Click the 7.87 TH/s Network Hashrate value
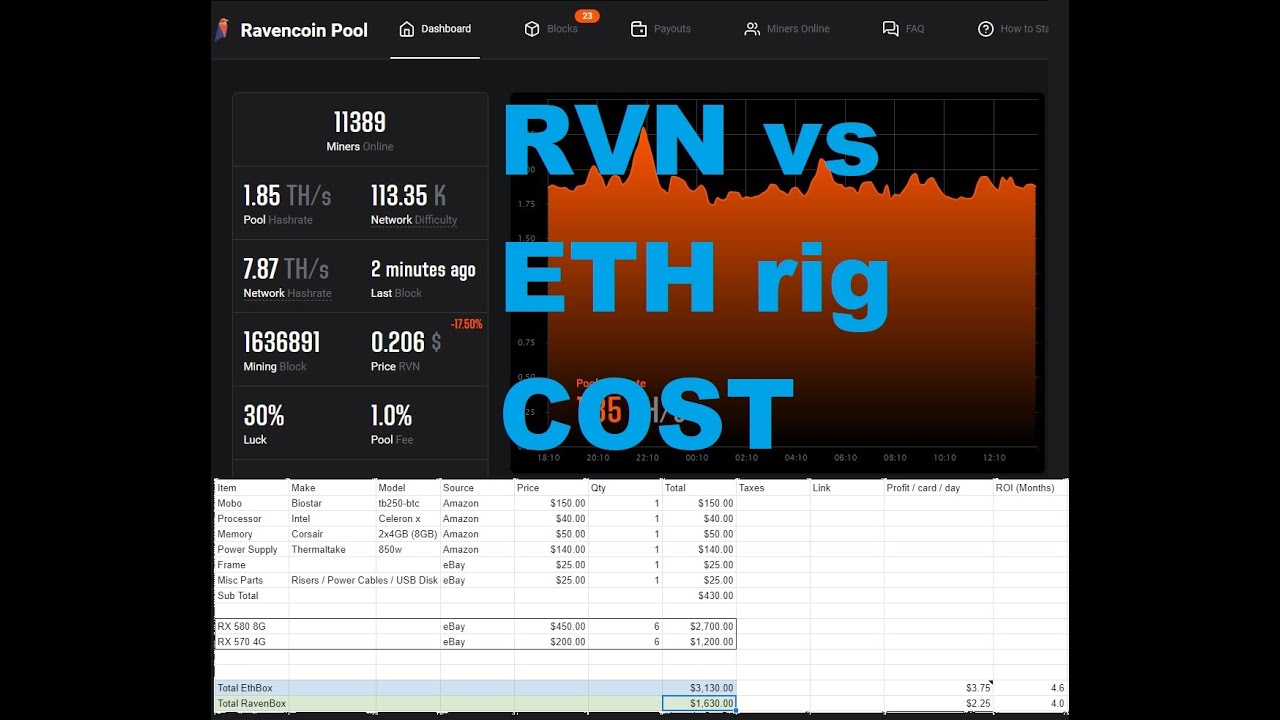Image resolution: width=1280 pixels, height=720 pixels. [x=286, y=268]
